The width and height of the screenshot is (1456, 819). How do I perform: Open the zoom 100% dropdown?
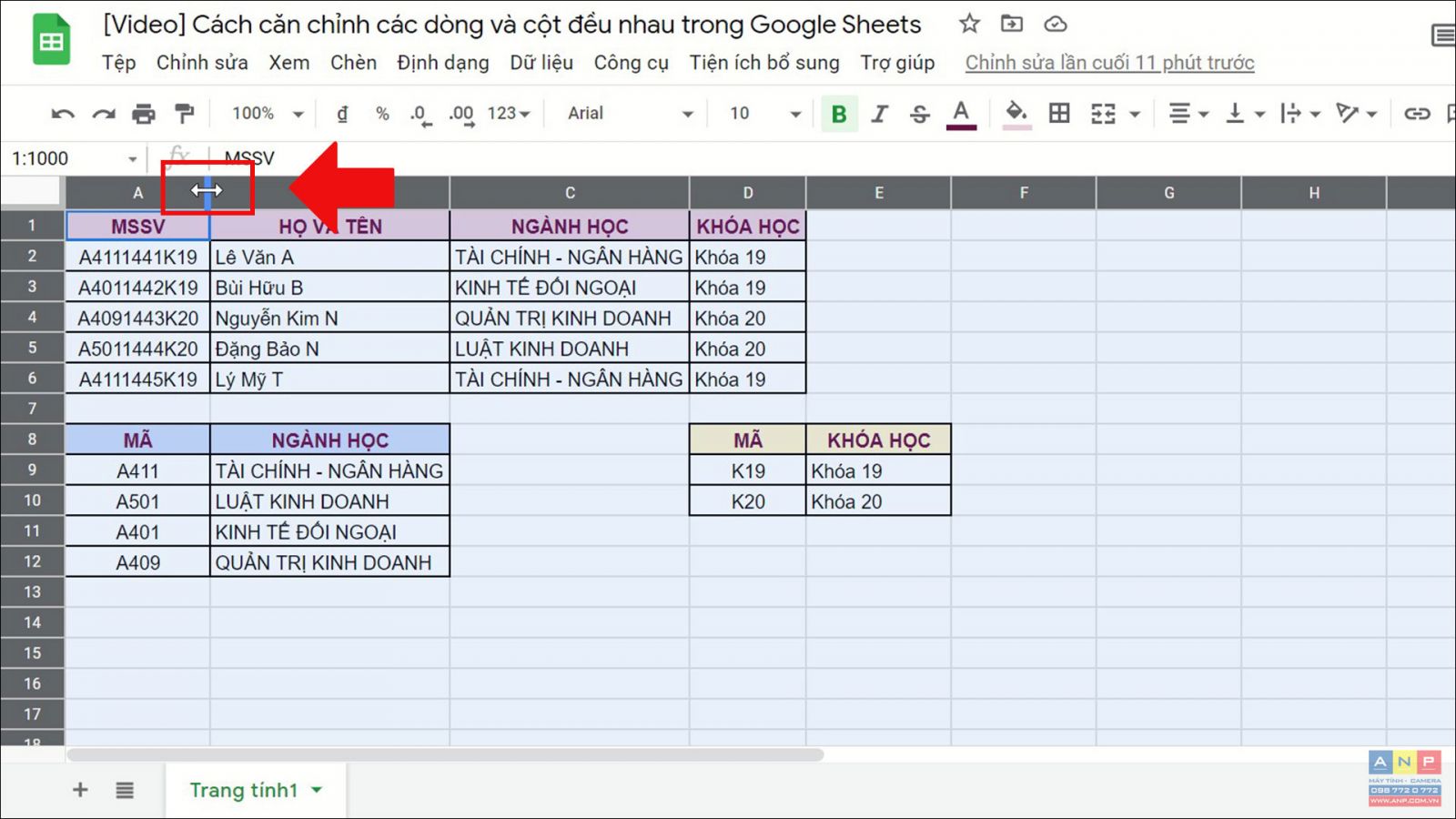268,114
